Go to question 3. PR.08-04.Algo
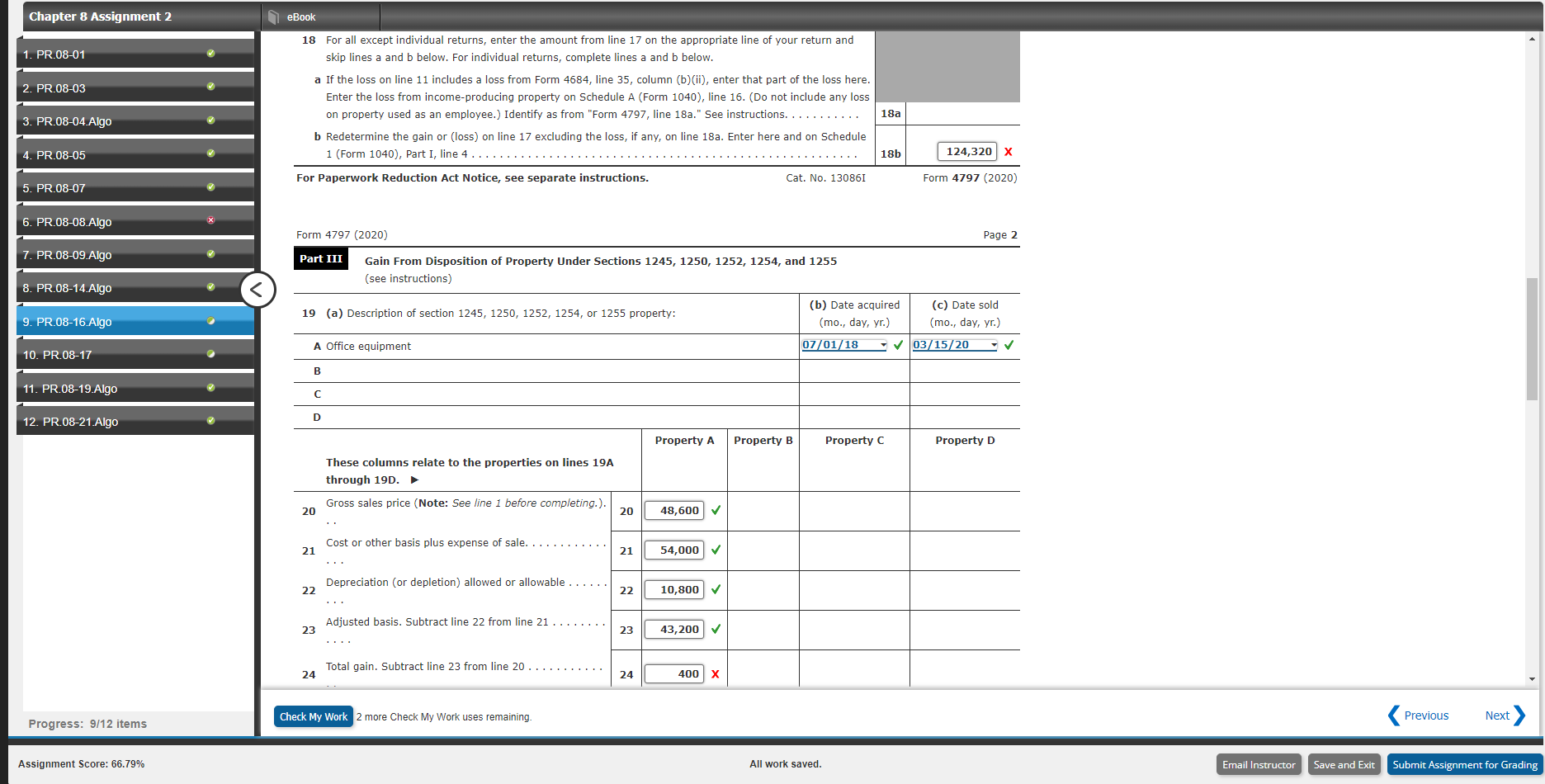The image size is (1545, 784). pos(135,121)
